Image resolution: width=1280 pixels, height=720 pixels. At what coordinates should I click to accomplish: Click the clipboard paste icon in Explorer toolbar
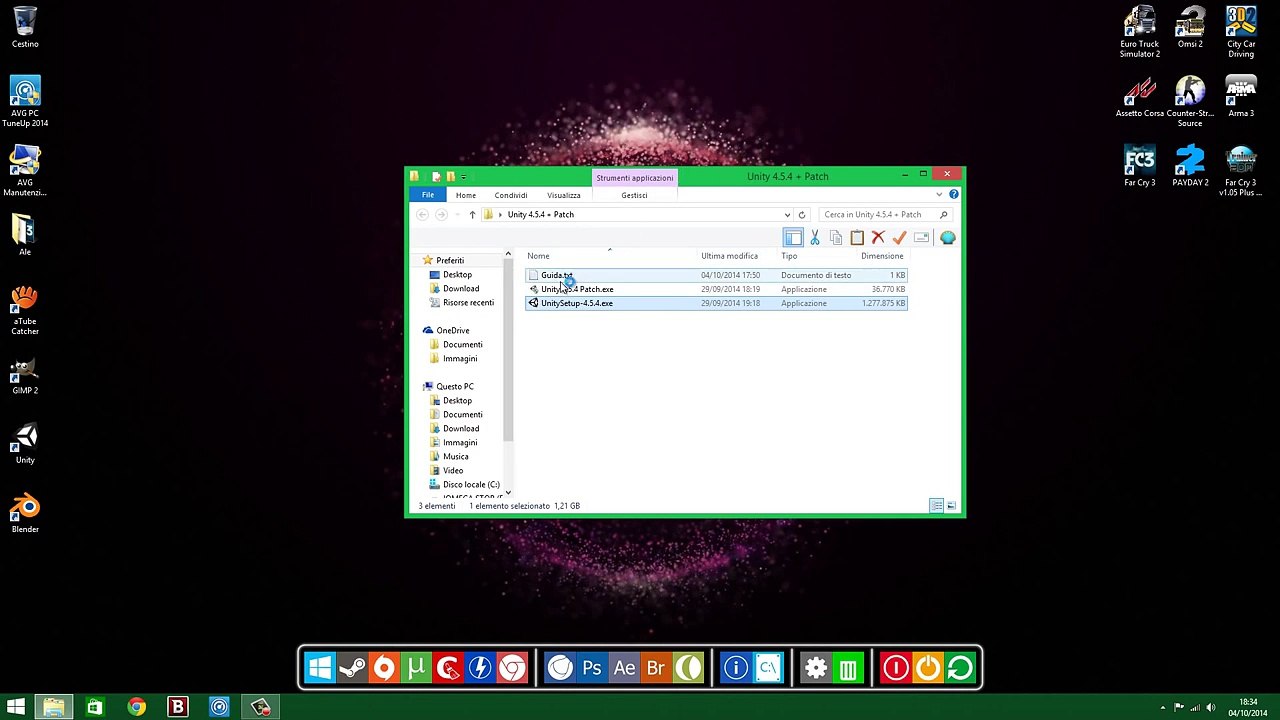[x=857, y=238]
